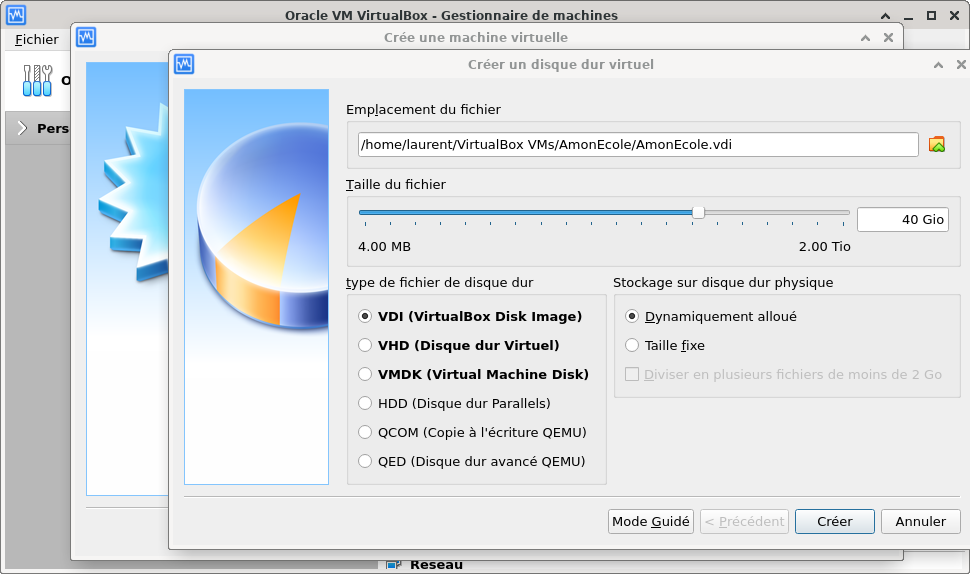Open the file location browse folder icon

pyautogui.click(x=937, y=145)
